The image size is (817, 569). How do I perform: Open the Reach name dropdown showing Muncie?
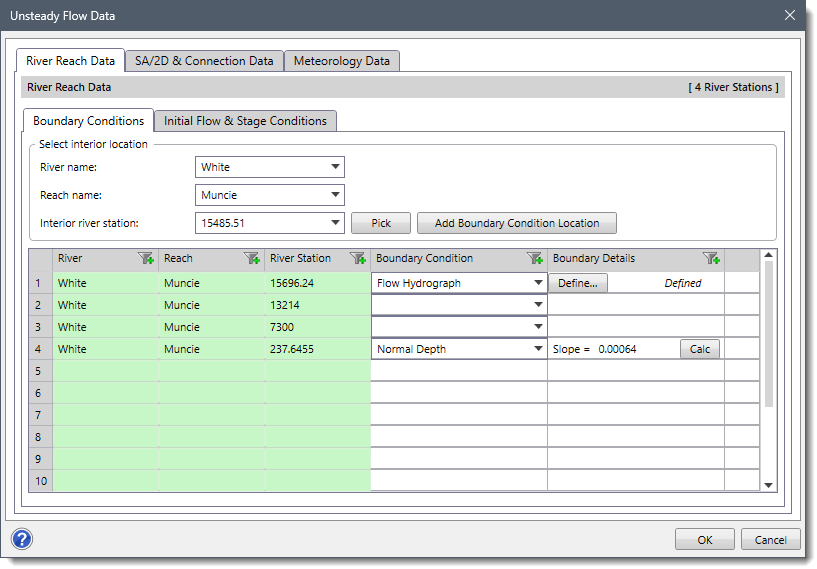[x=269, y=195]
